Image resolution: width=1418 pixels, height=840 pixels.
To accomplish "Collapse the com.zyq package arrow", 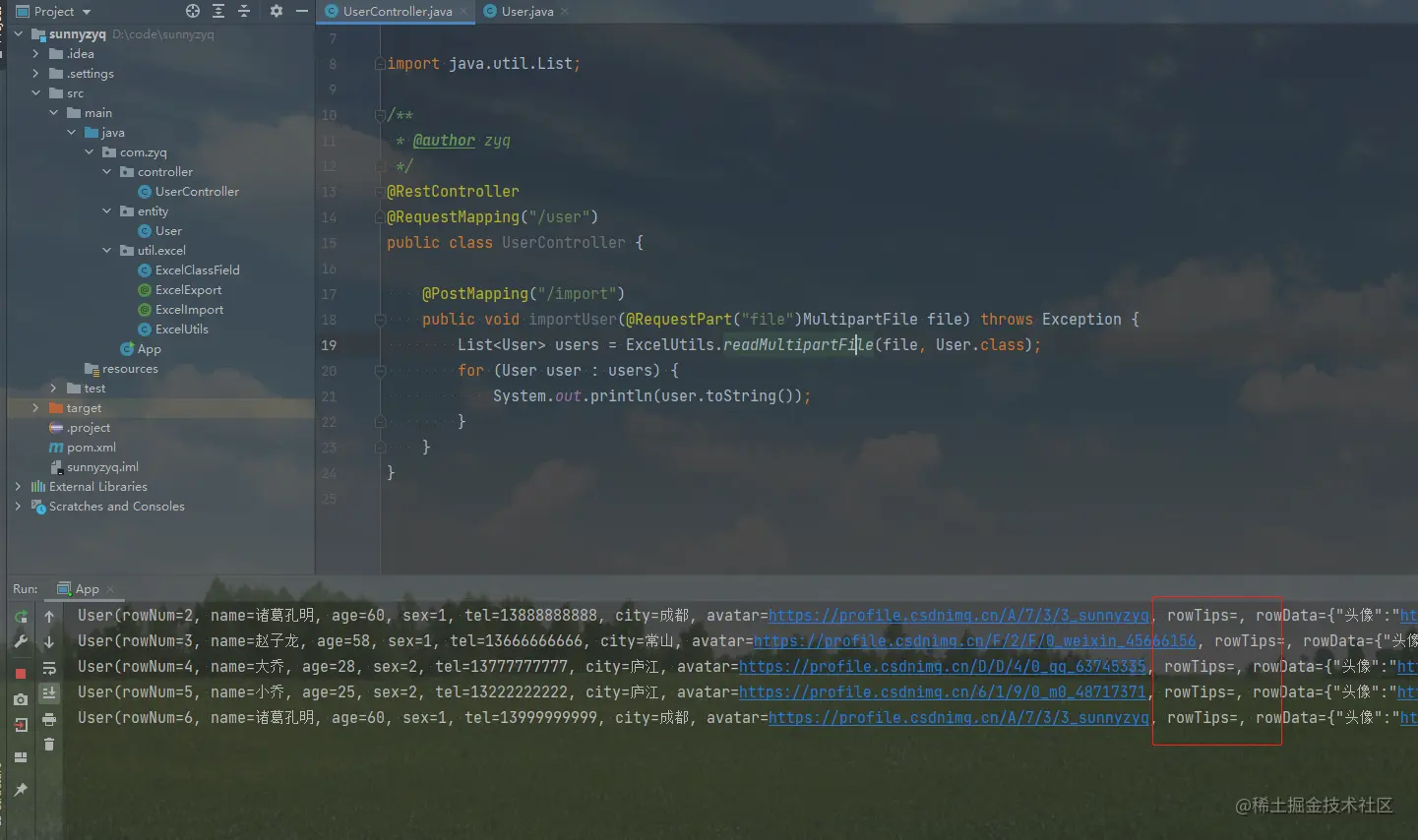I will click(x=89, y=152).
